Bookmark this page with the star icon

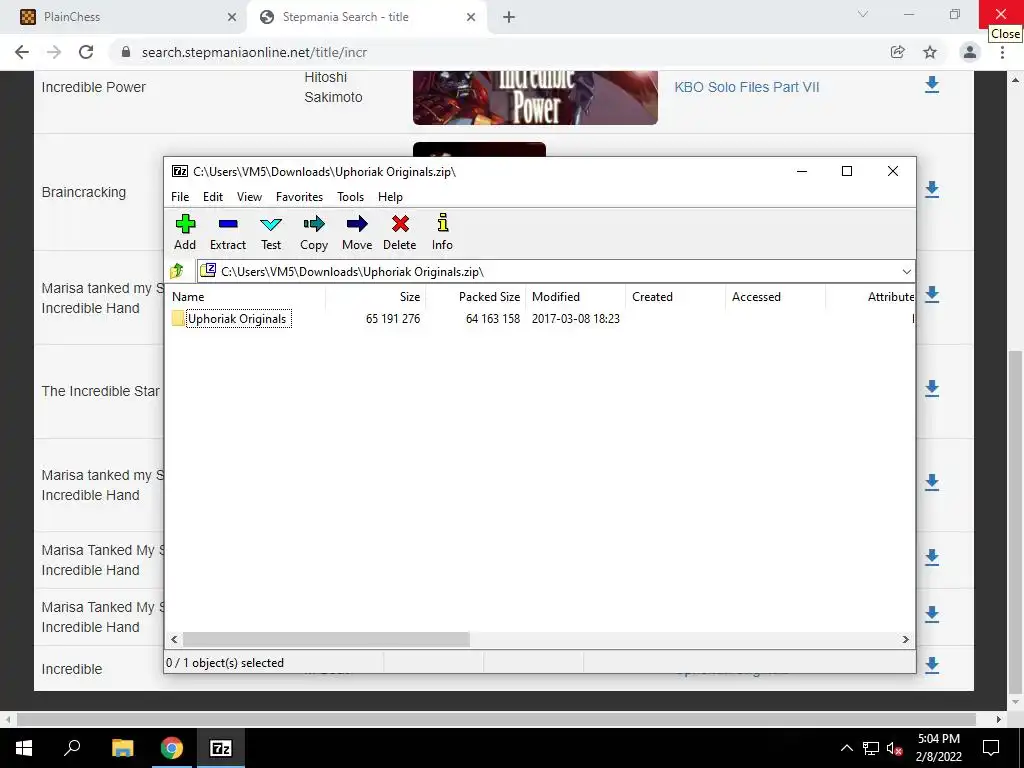930,52
